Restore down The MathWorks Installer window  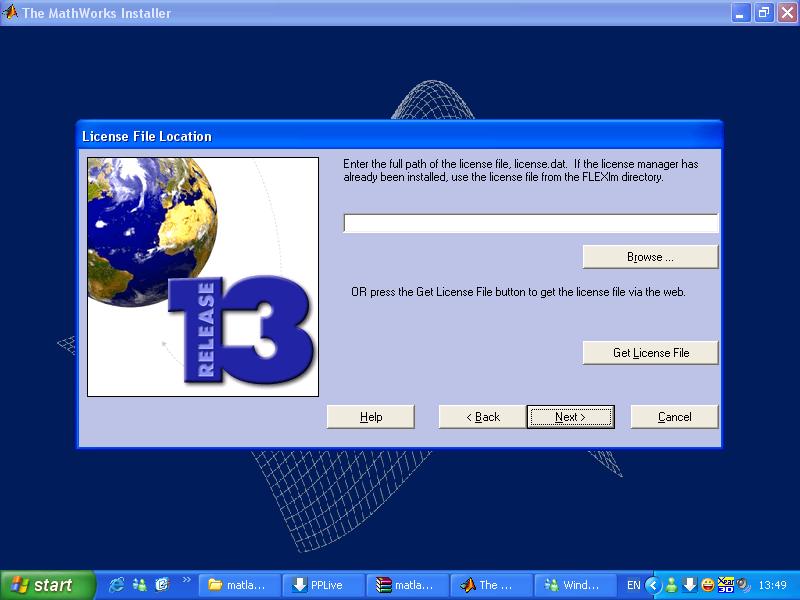point(764,13)
